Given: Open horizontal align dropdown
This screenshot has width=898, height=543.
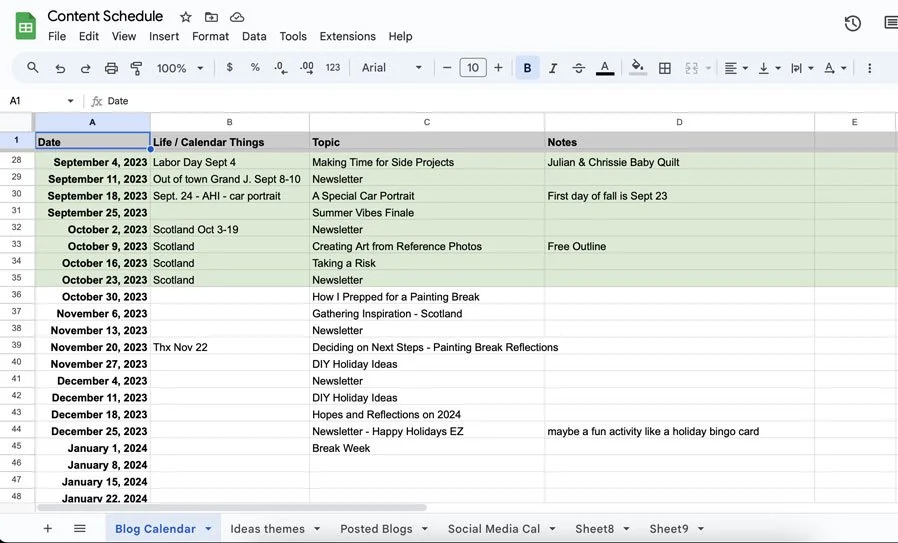Looking at the screenshot, I should [x=736, y=68].
